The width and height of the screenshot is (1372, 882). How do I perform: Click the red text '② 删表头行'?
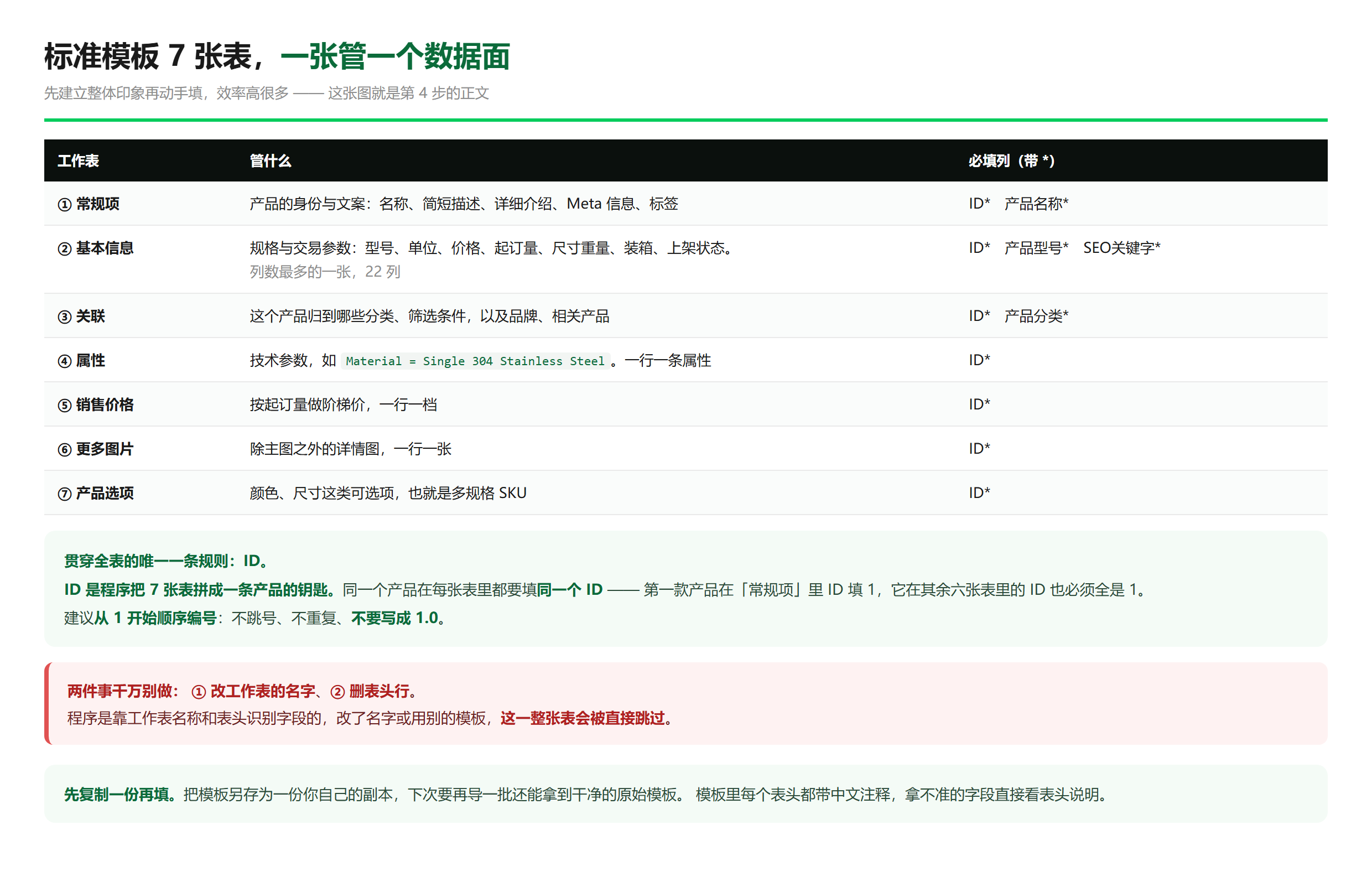coord(370,691)
